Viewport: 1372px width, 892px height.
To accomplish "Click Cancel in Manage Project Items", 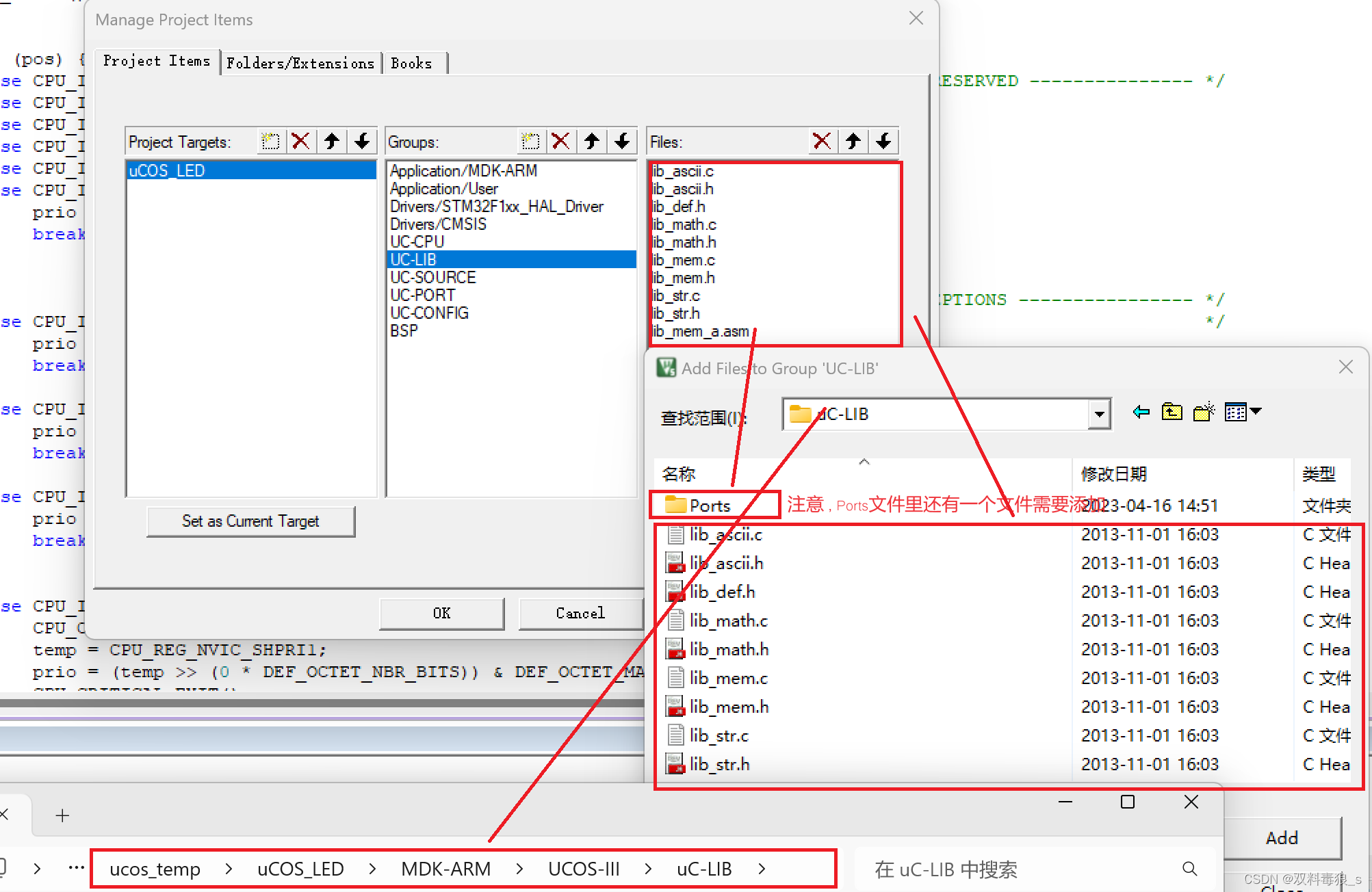I will pyautogui.click(x=581, y=613).
